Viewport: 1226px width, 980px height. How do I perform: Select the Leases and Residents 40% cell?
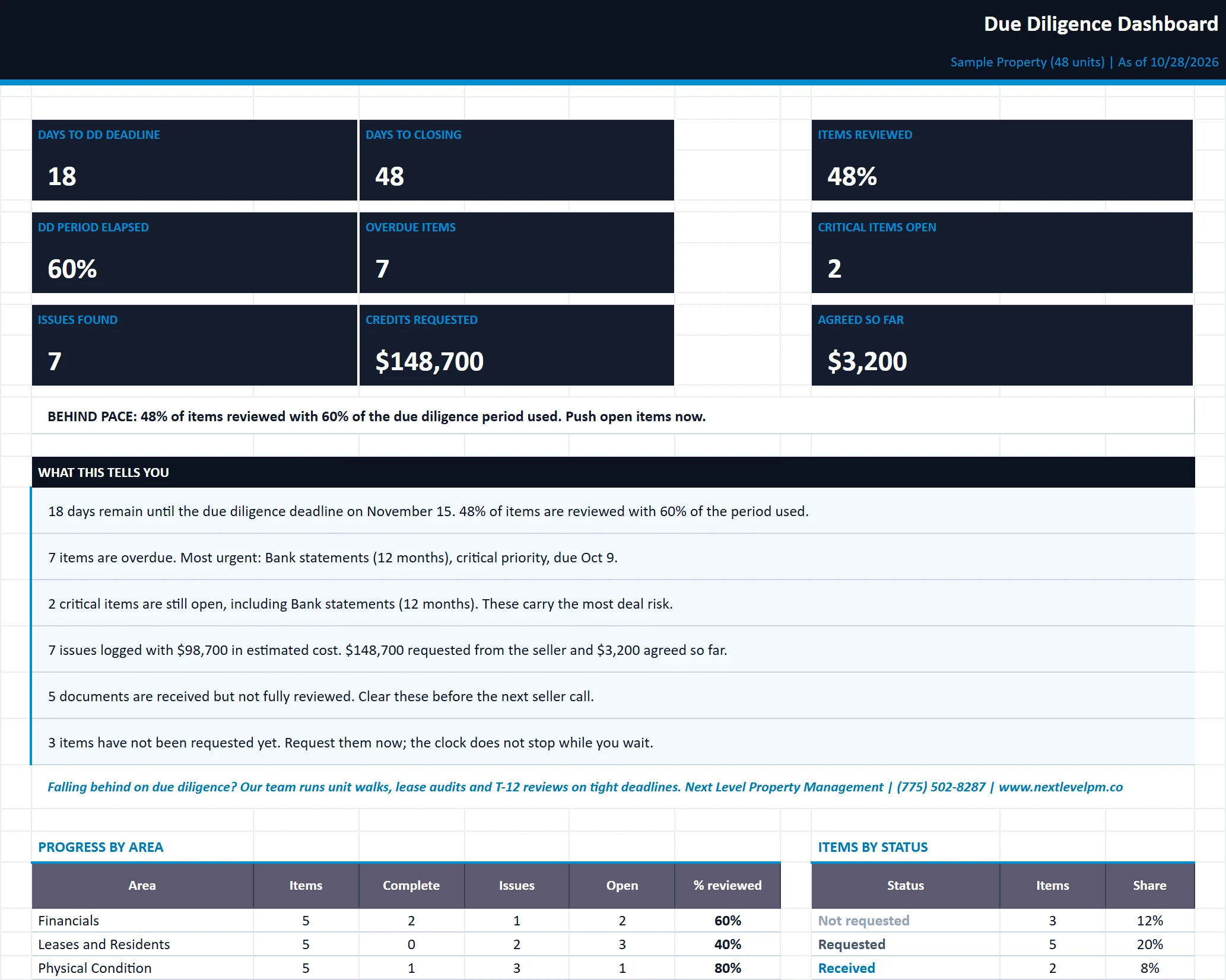728,944
